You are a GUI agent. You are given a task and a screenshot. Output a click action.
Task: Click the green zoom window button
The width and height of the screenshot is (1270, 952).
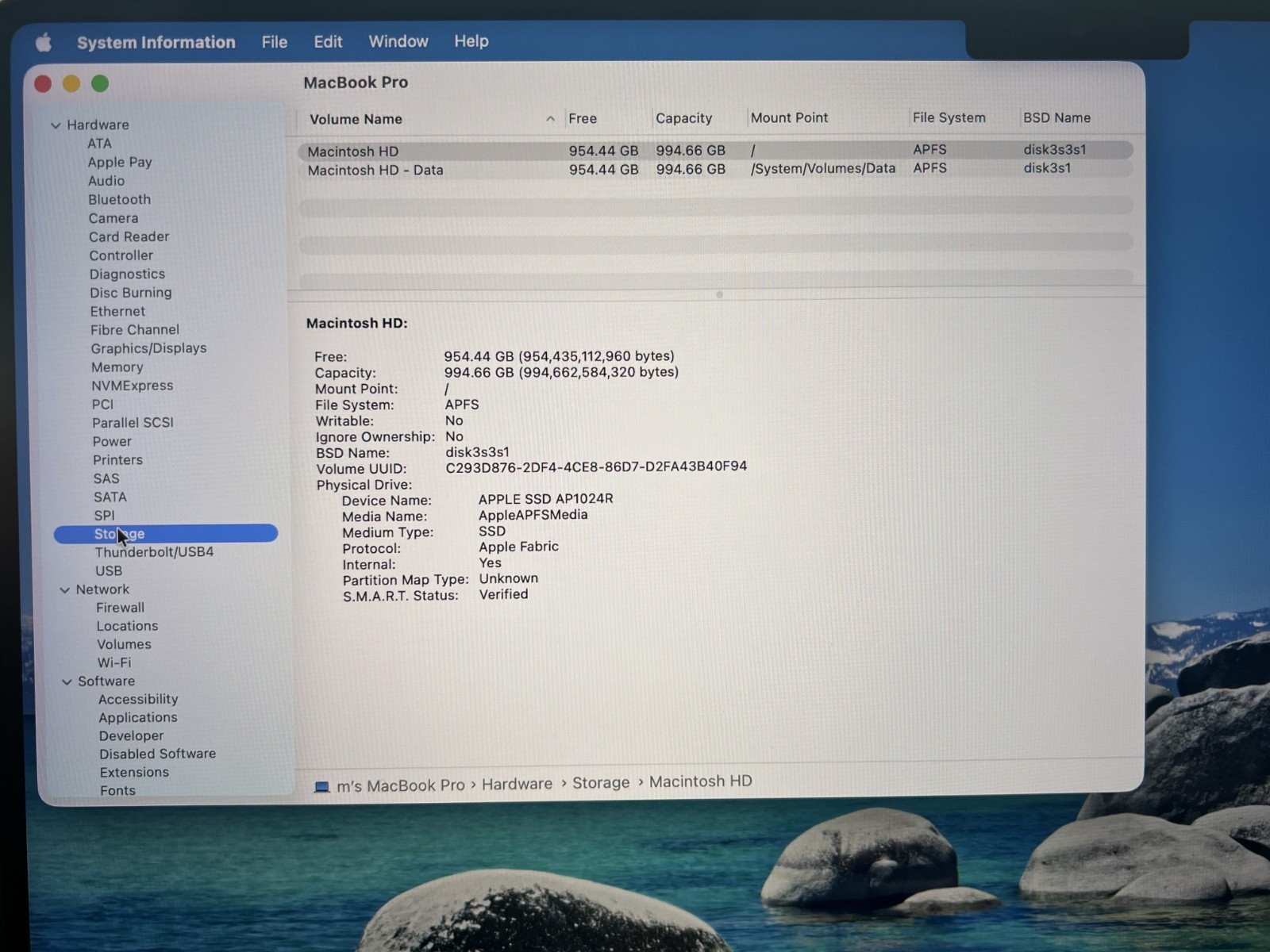coord(100,83)
